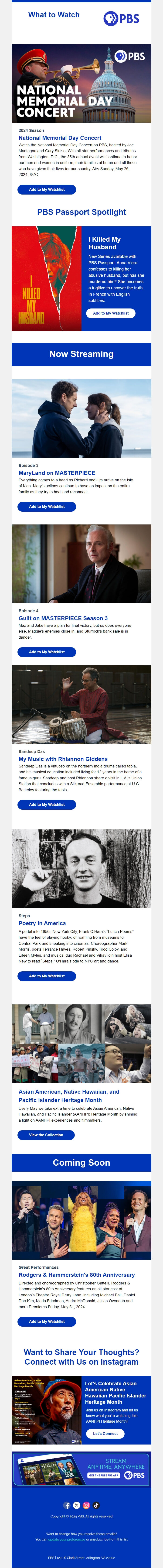Screen dimensions: 163x1568
Task: Click the What to Watch header title
Action: (x=54, y=15)
